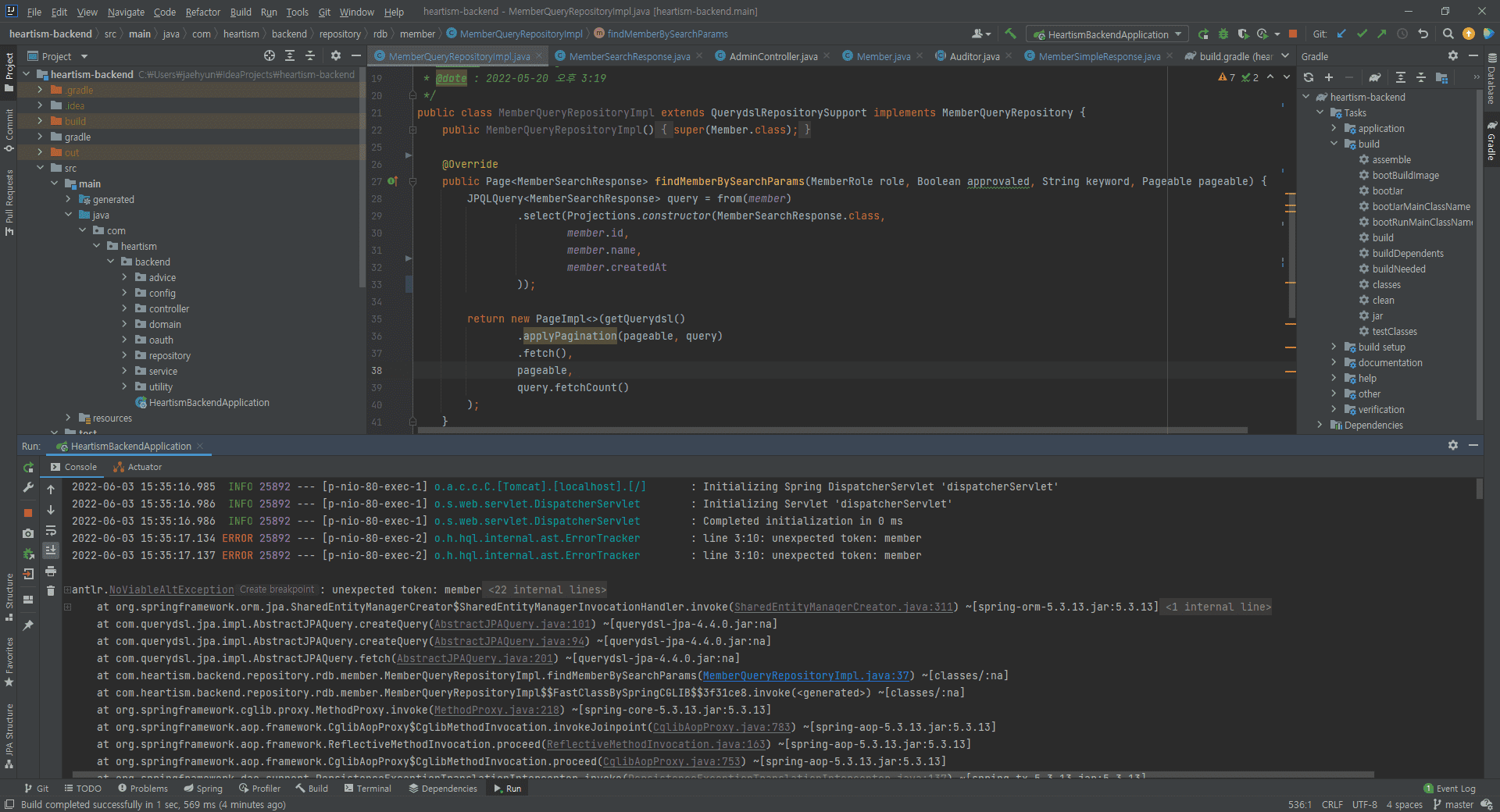Click the Git update project arrow

(x=1341, y=34)
